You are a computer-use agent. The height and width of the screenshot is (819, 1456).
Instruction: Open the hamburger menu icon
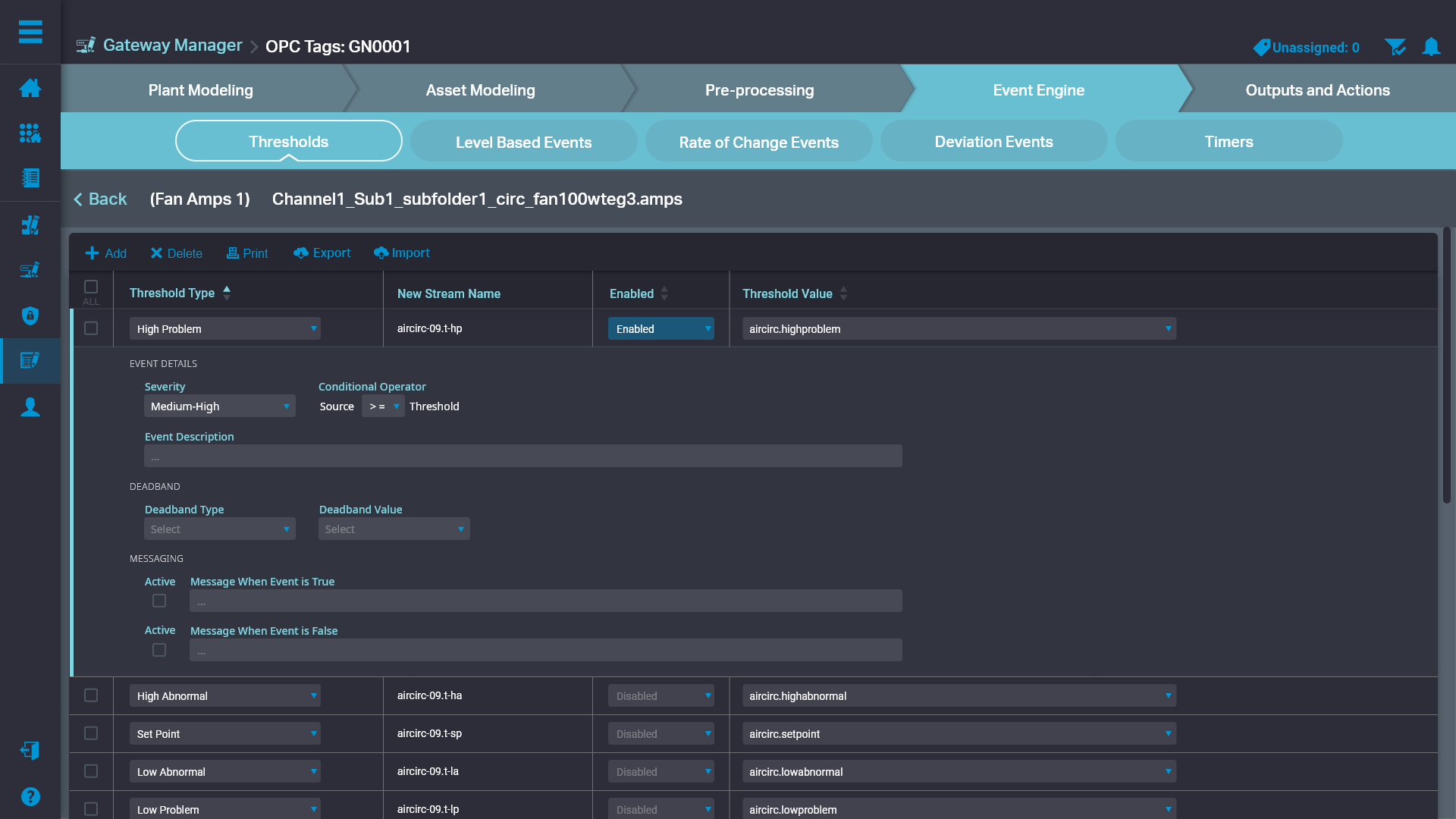pos(30,32)
